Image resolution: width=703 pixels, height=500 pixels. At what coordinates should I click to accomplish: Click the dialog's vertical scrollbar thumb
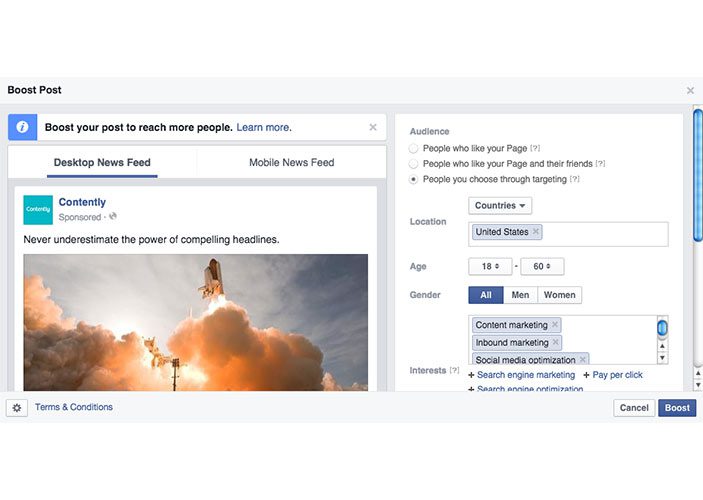pos(698,175)
